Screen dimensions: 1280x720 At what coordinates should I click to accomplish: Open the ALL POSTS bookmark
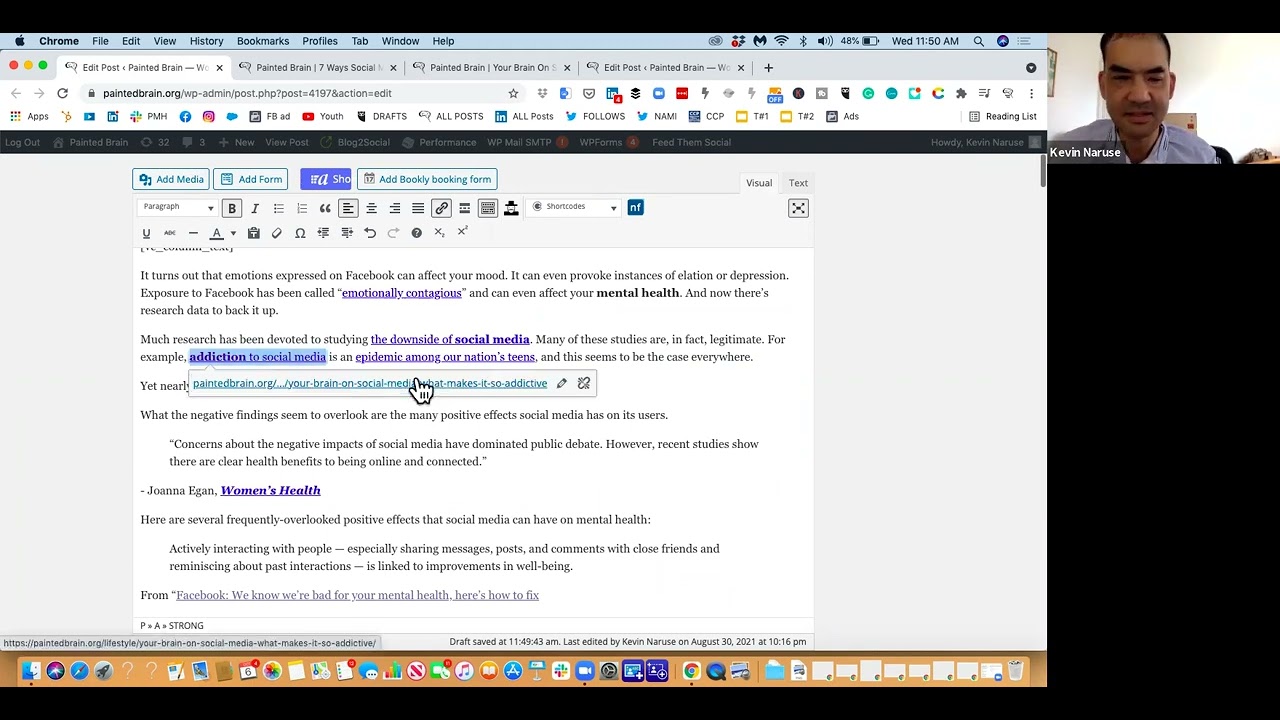point(451,116)
